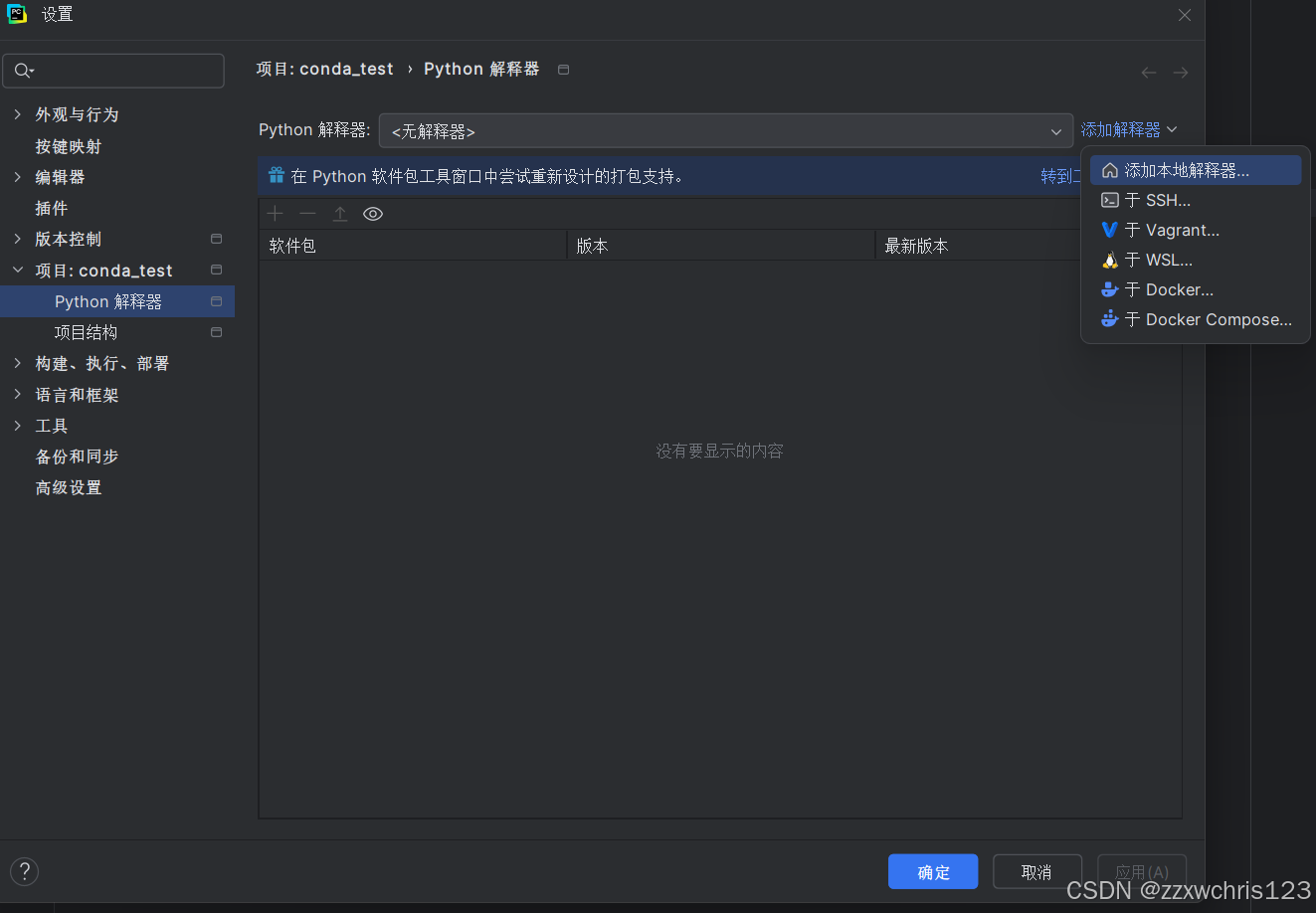Click the 软件包 column header

click(x=412, y=246)
